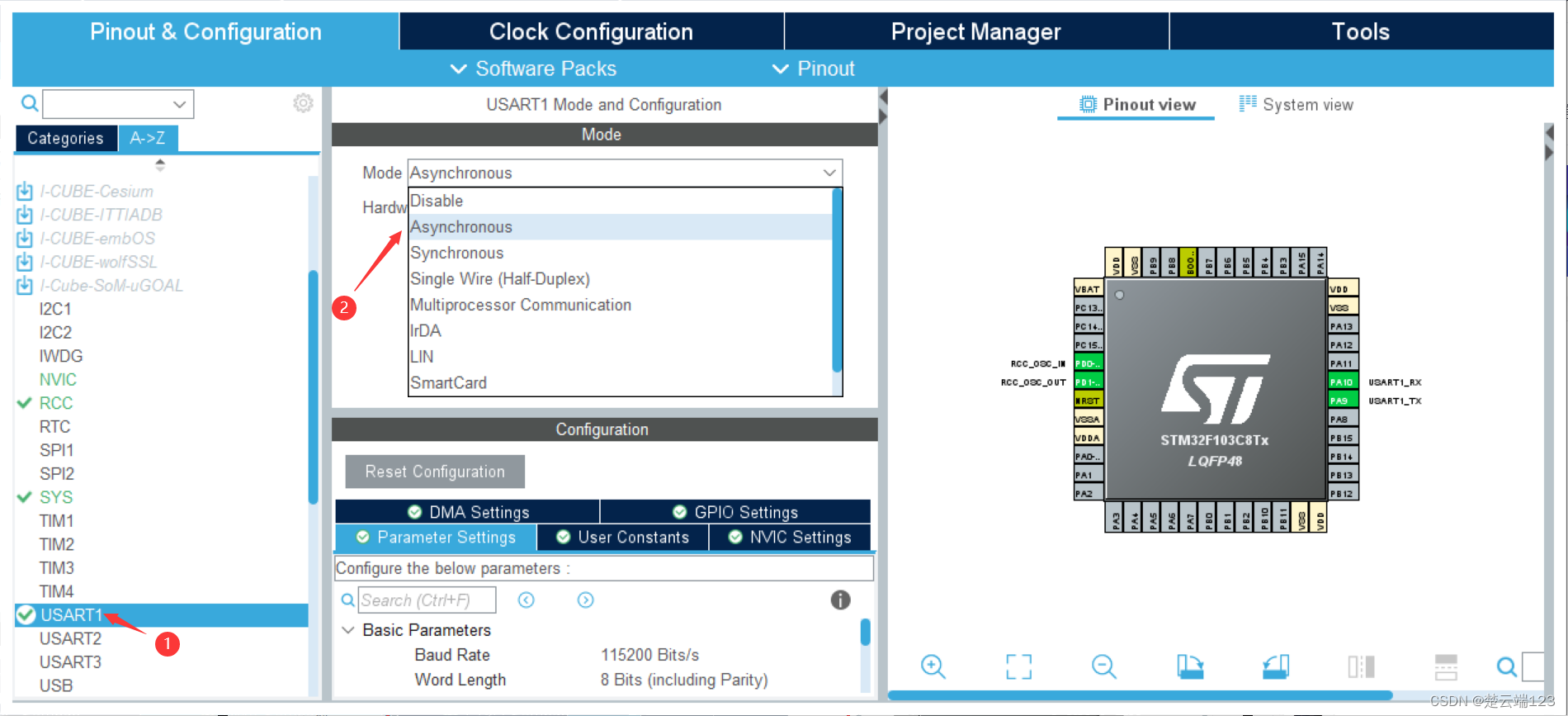Image resolution: width=1568 pixels, height=716 pixels.
Task: Go to previous parameter search result
Action: tap(527, 600)
